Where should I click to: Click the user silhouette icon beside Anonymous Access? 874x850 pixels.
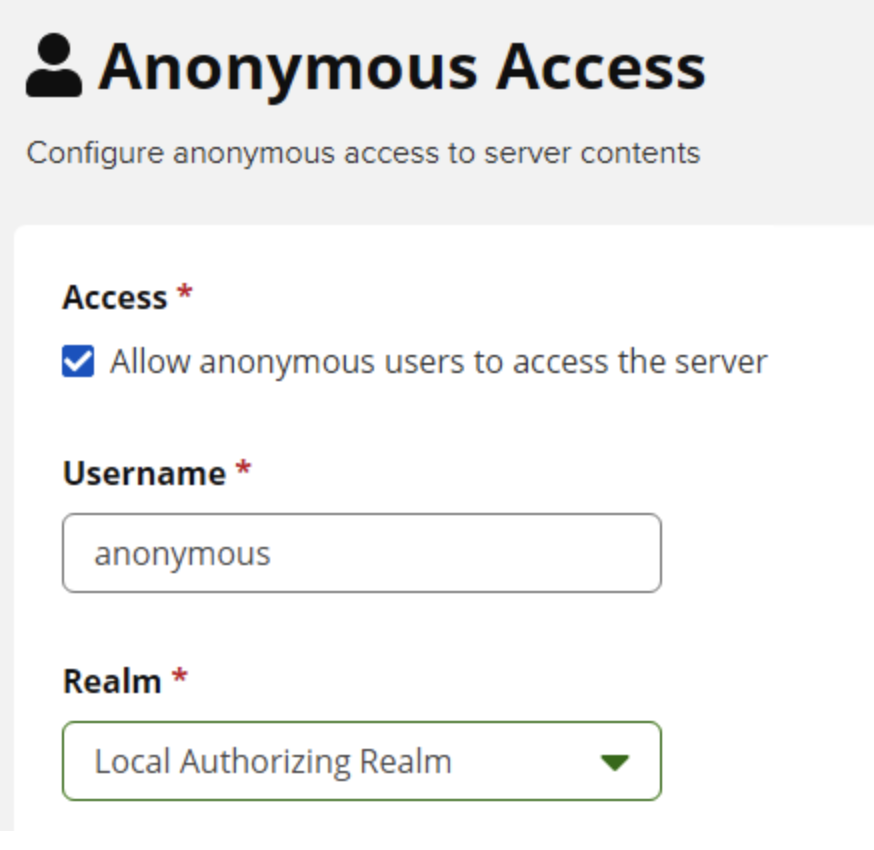(54, 66)
